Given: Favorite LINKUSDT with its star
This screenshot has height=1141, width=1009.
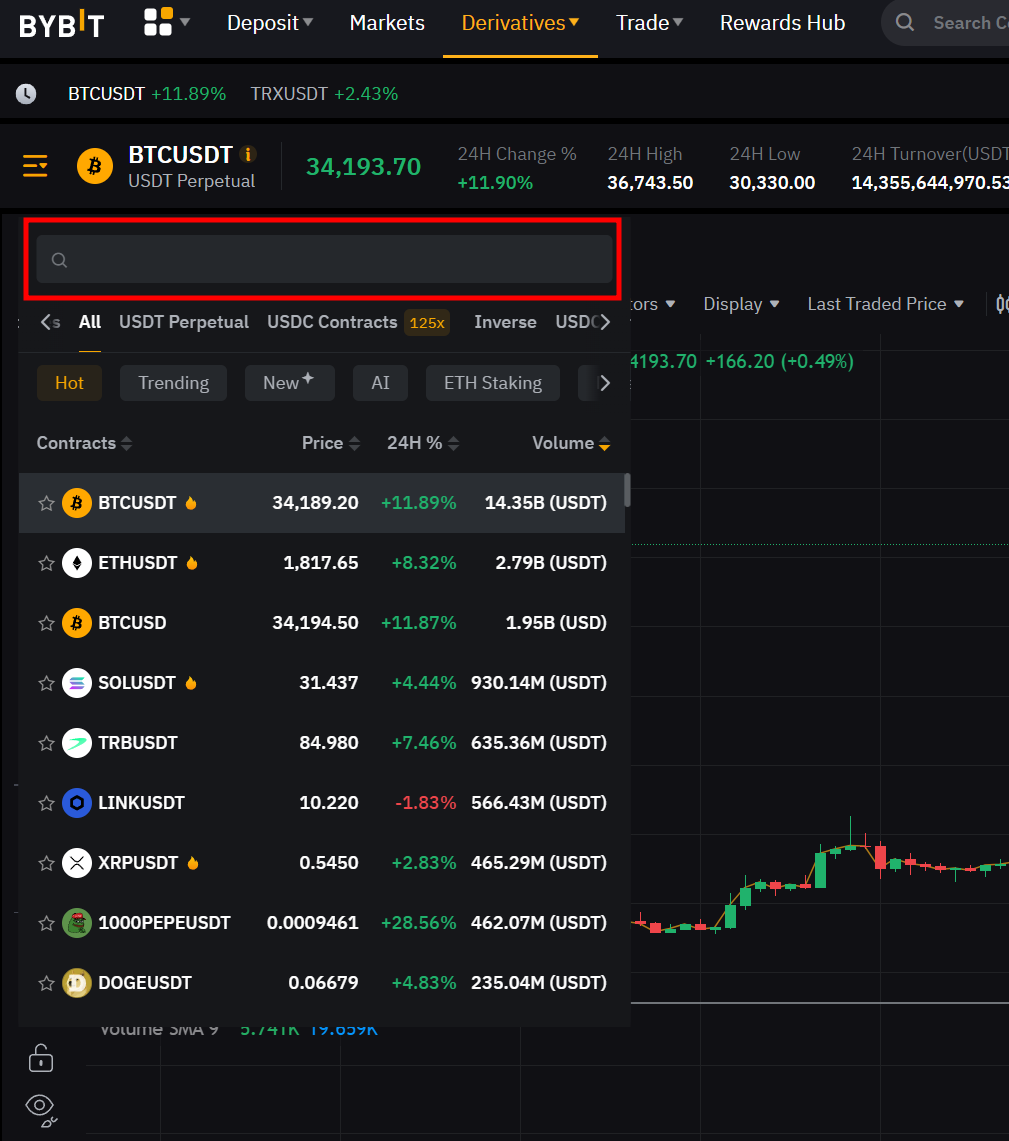Looking at the screenshot, I should pyautogui.click(x=47, y=803).
